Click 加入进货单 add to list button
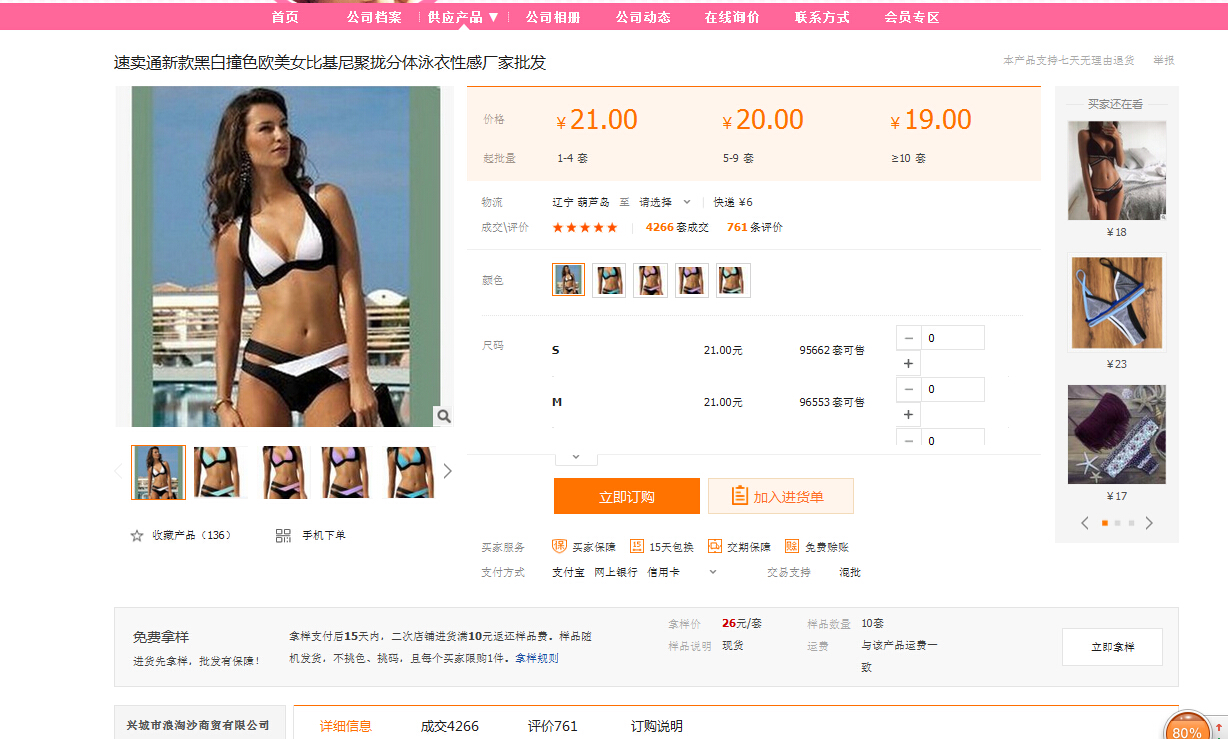The height and width of the screenshot is (739, 1228). (780, 496)
